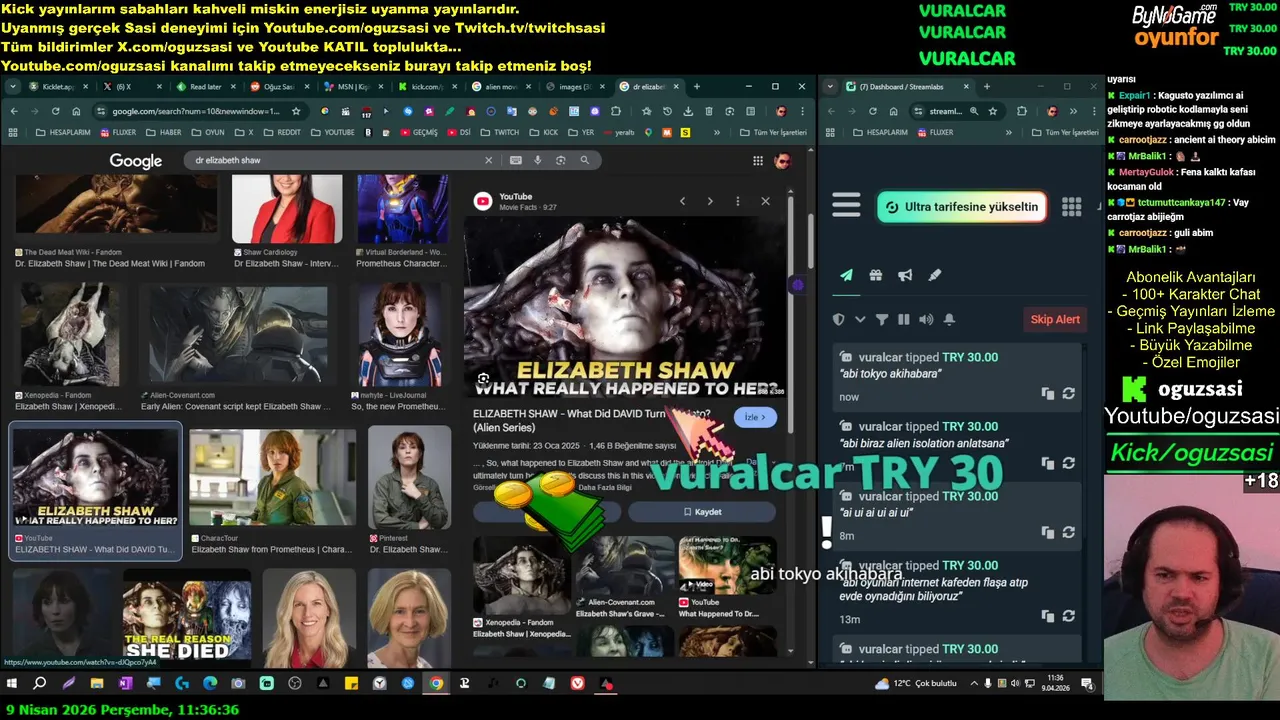Switch to the 'alien mov' browser tab

click(502, 87)
